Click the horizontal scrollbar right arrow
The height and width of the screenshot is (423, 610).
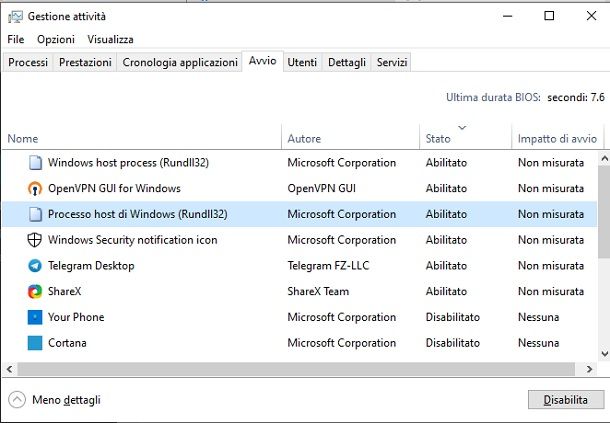pyautogui.click(x=589, y=369)
